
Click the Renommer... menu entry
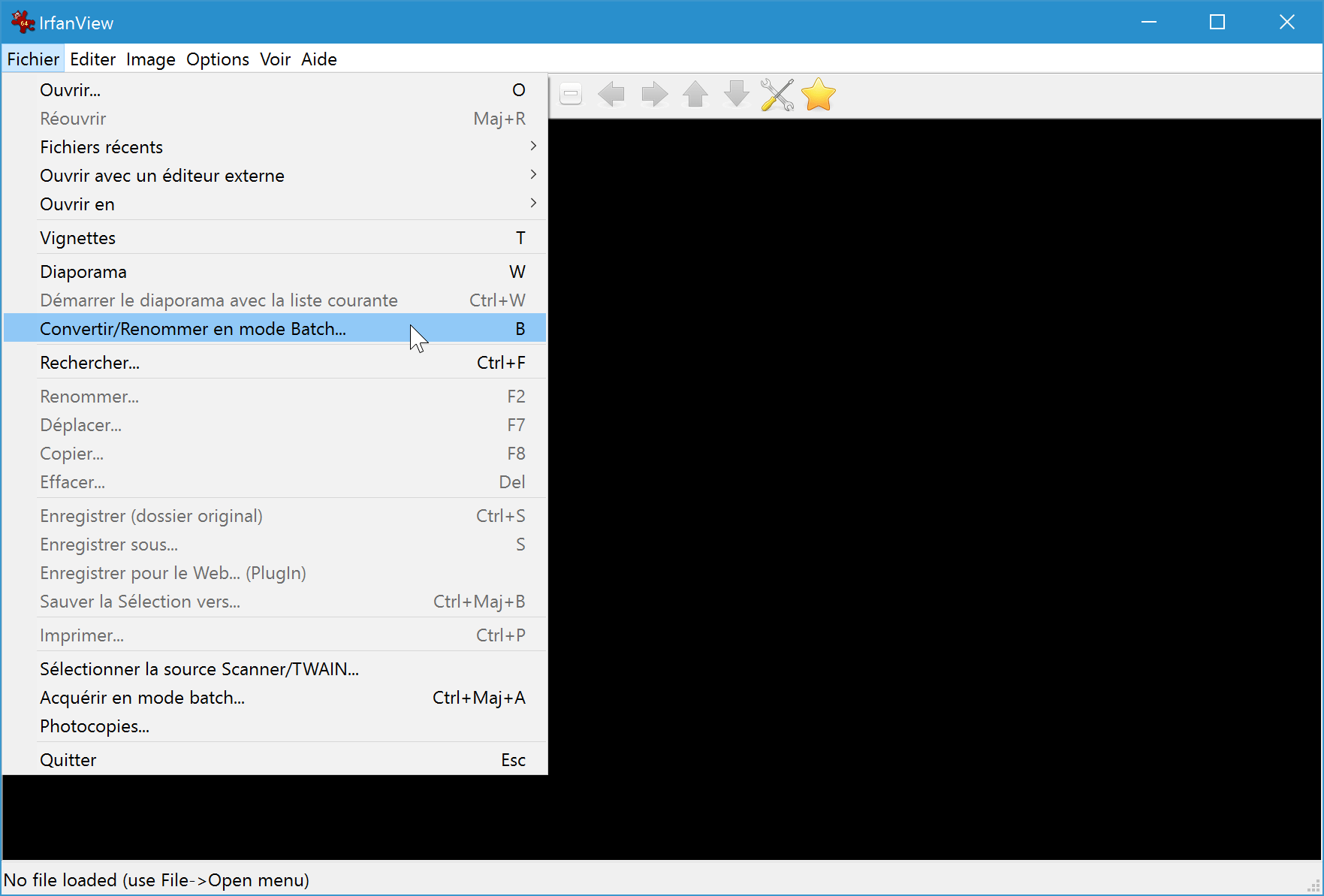[275, 397]
